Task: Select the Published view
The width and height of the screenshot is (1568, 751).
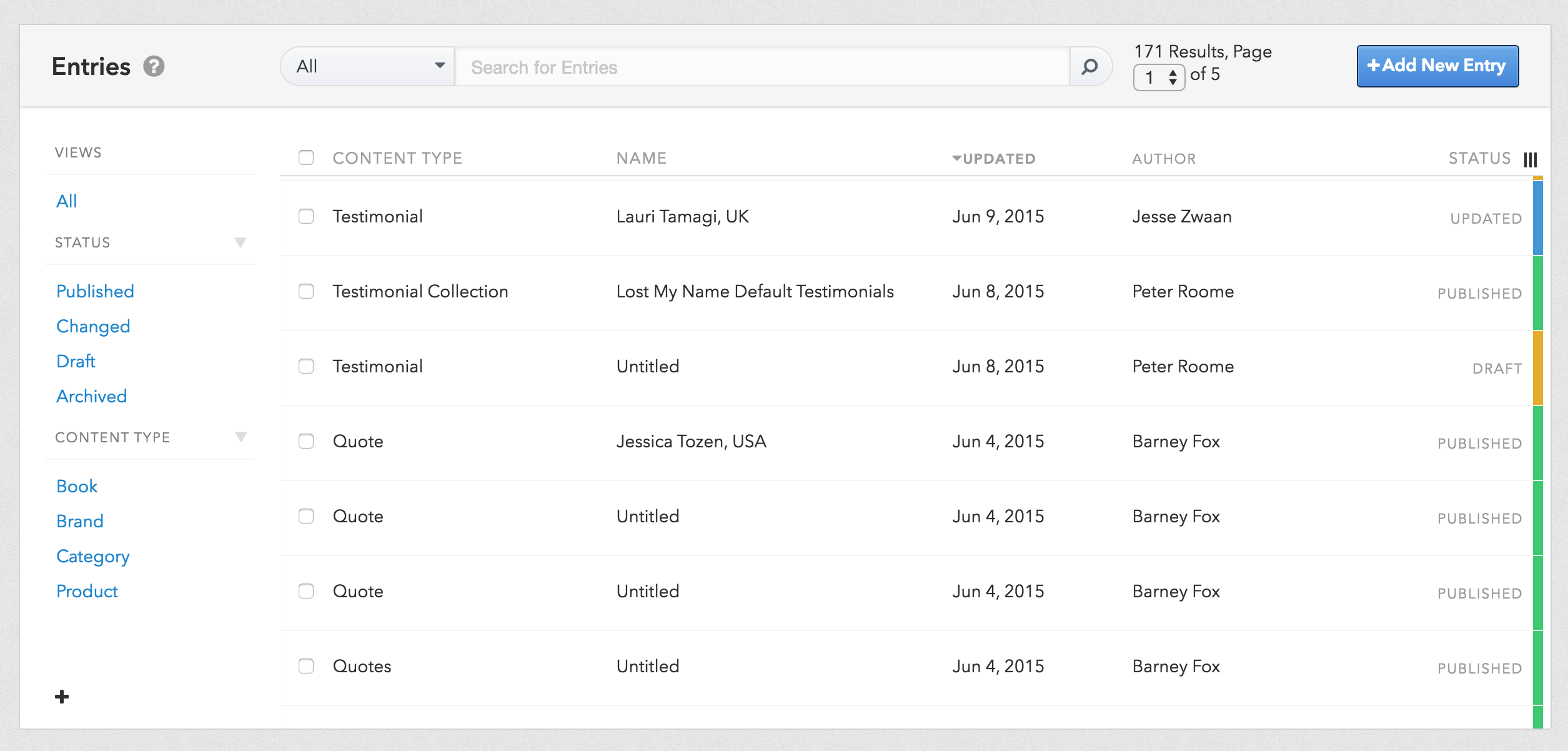Action: [x=95, y=291]
